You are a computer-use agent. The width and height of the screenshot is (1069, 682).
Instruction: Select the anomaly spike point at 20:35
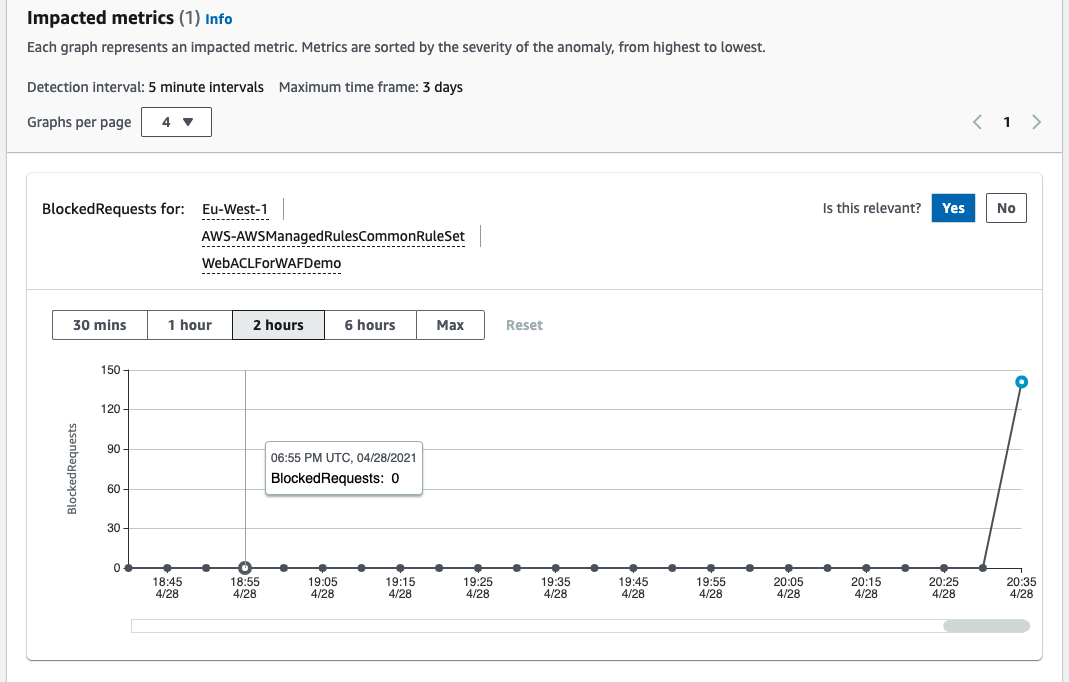tap(1020, 381)
